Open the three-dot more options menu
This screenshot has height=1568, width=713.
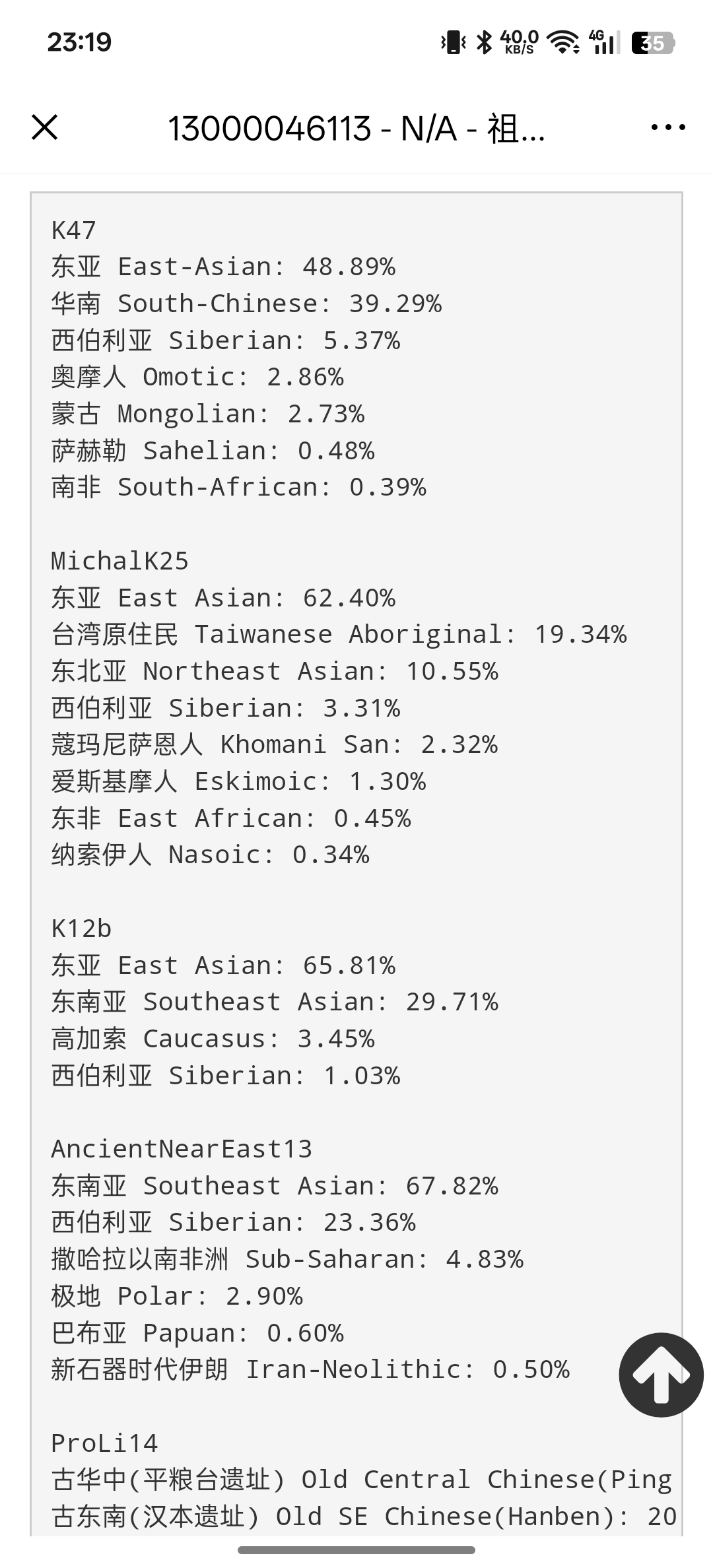667,127
